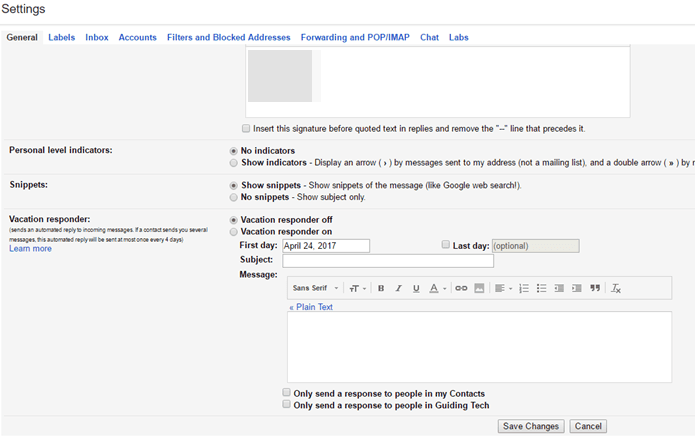Switch to the Labels tab
The width and height of the screenshot is (695, 437).
pyautogui.click(x=62, y=38)
